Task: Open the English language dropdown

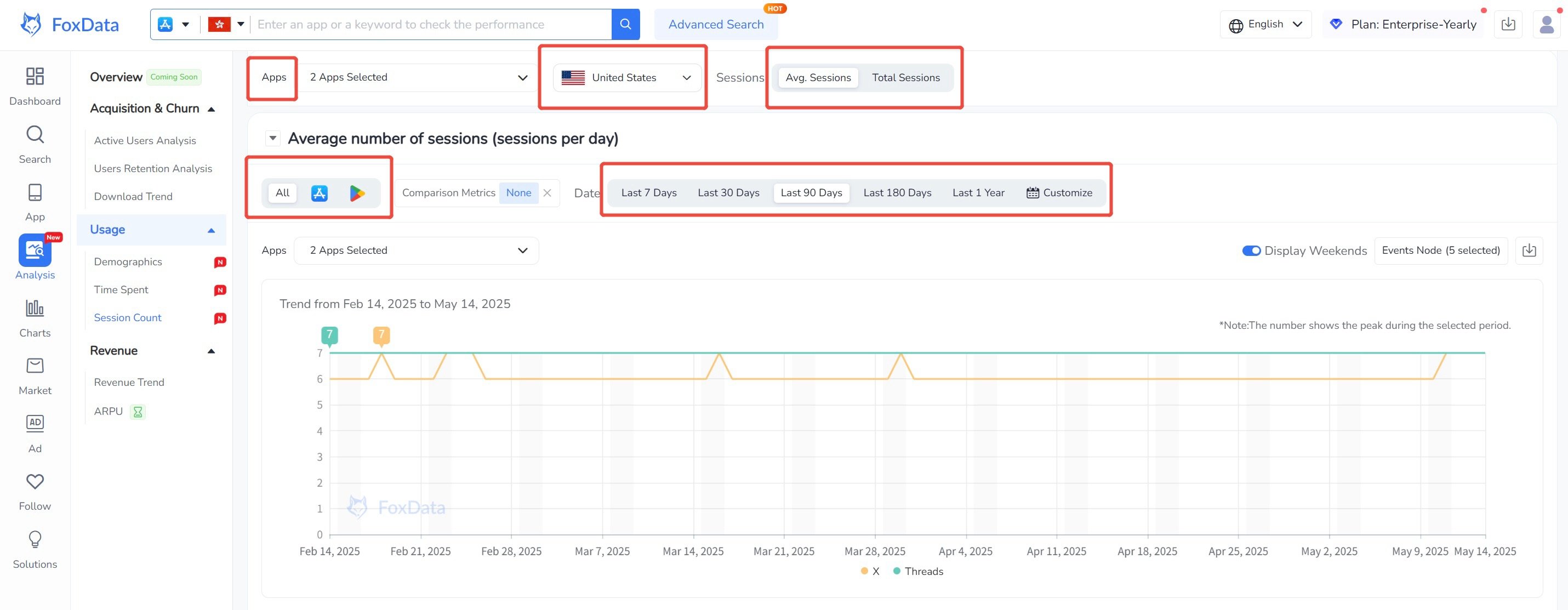Action: [1265, 24]
